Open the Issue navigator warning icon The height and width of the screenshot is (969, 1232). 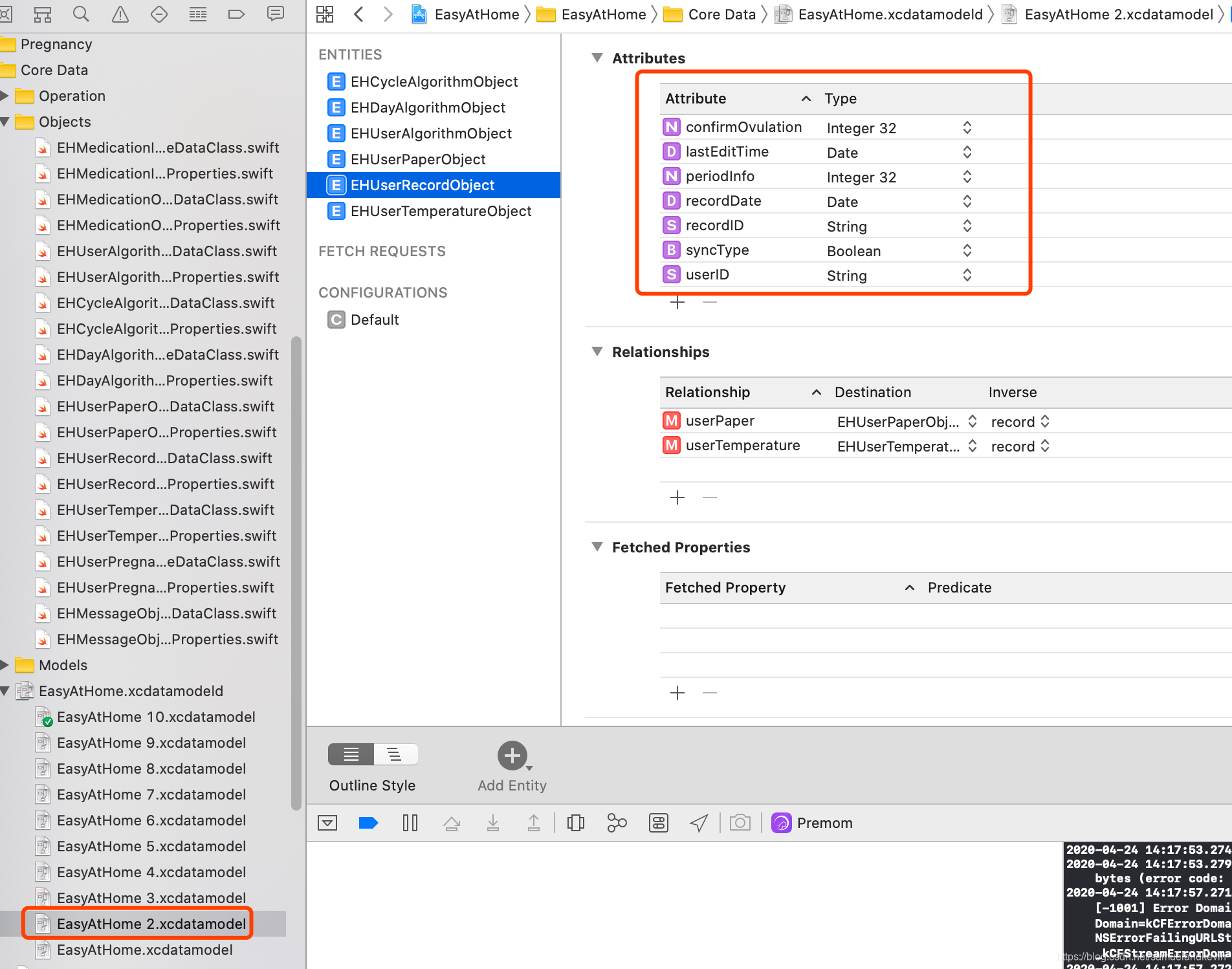pyautogui.click(x=120, y=14)
